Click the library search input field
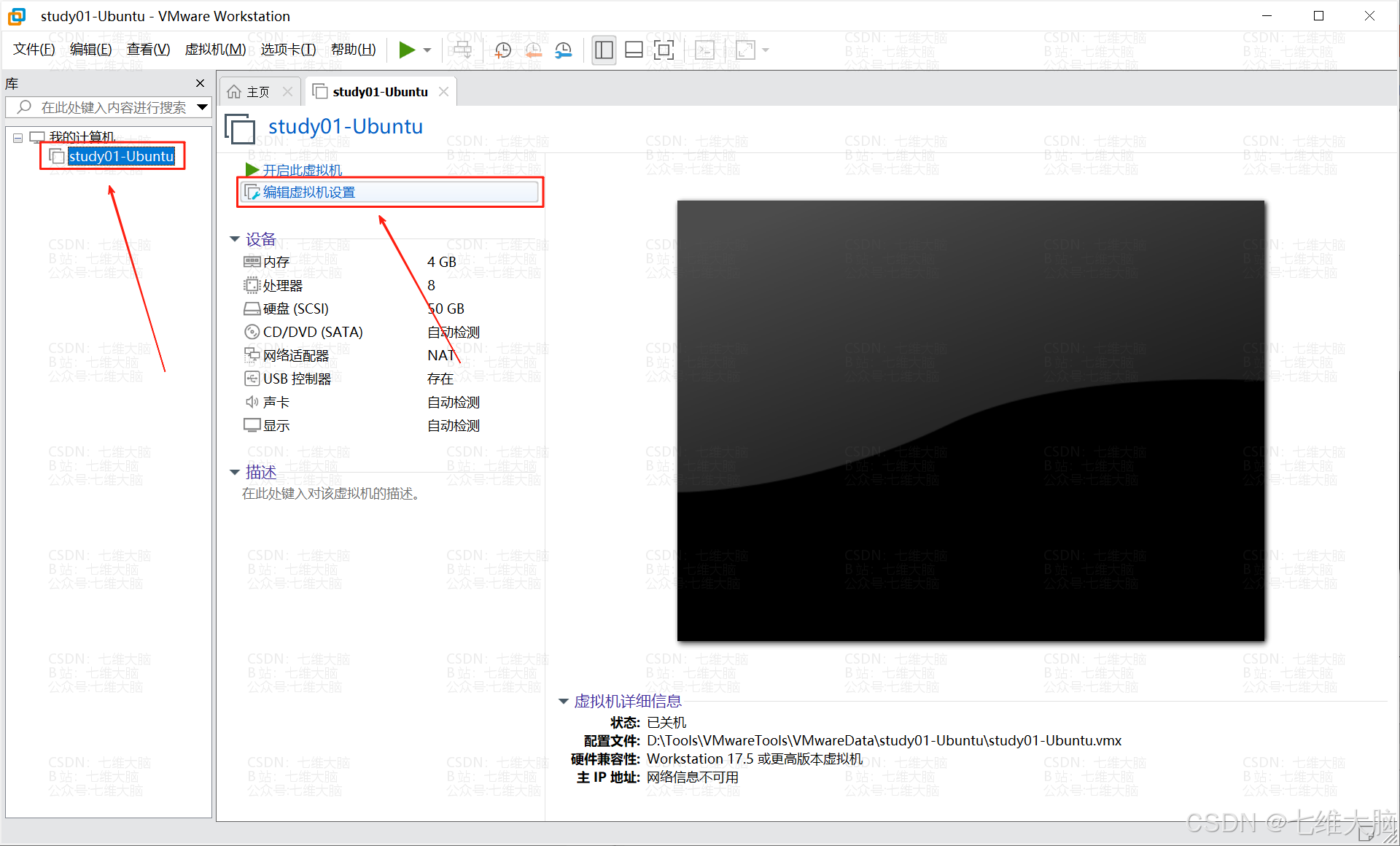This screenshot has width=1400, height=846. 113,108
